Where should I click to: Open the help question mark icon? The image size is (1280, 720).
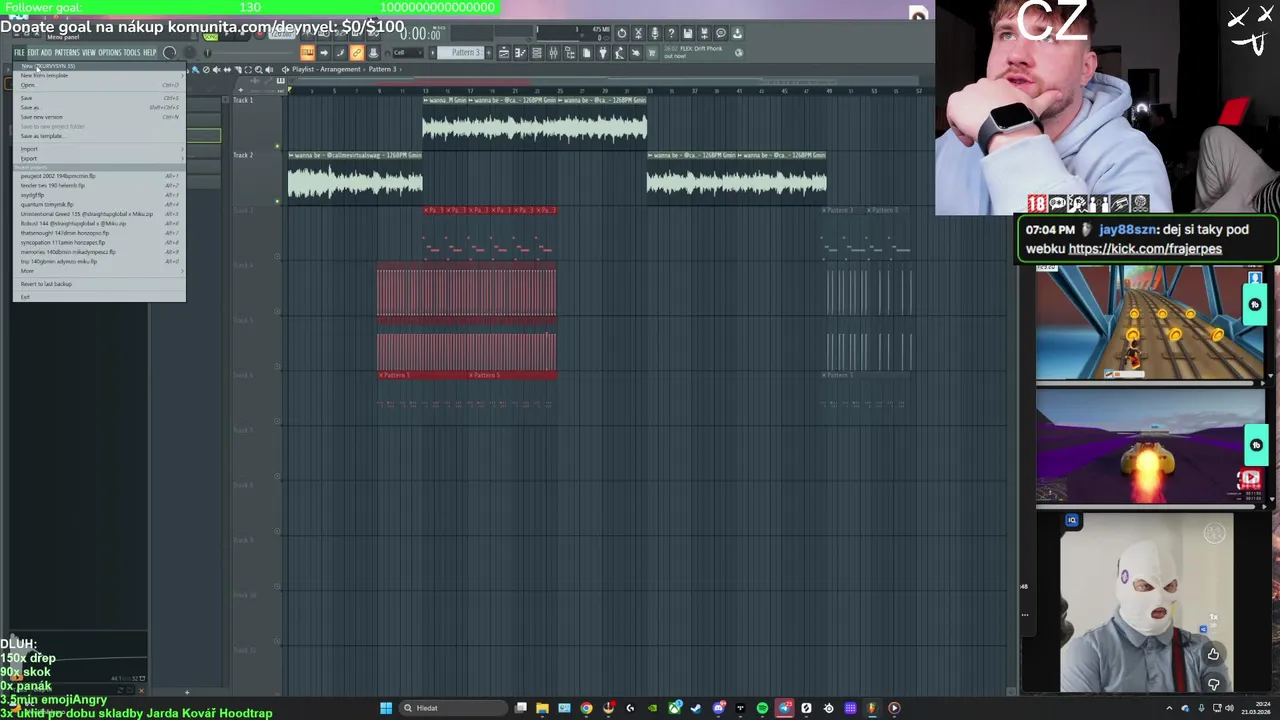pos(671,34)
